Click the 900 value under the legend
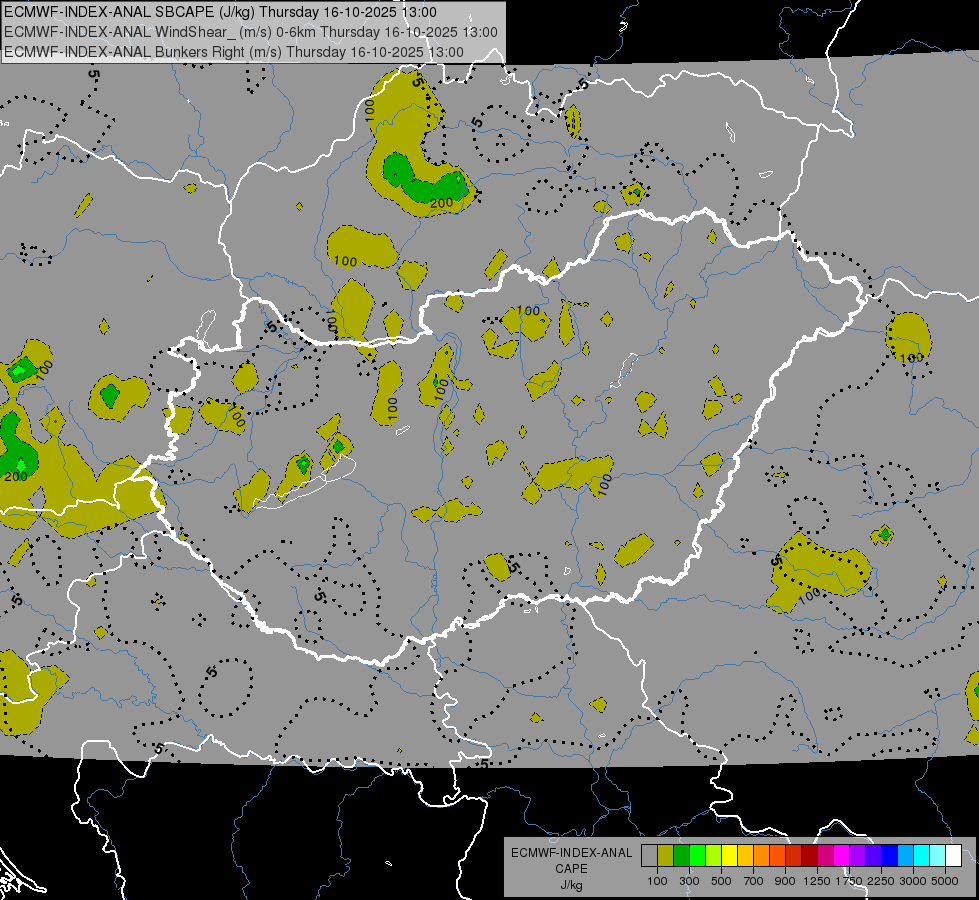 (785, 881)
